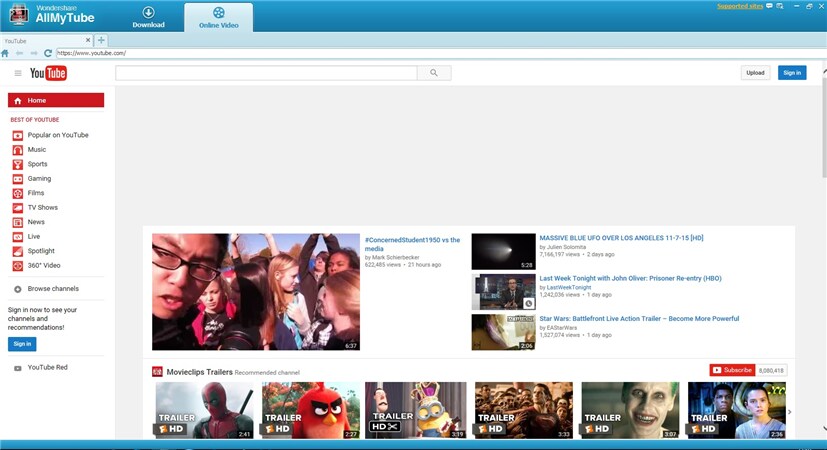
Task: Play the Star Wars cast trailer thumbnail
Action: (x=737, y=410)
